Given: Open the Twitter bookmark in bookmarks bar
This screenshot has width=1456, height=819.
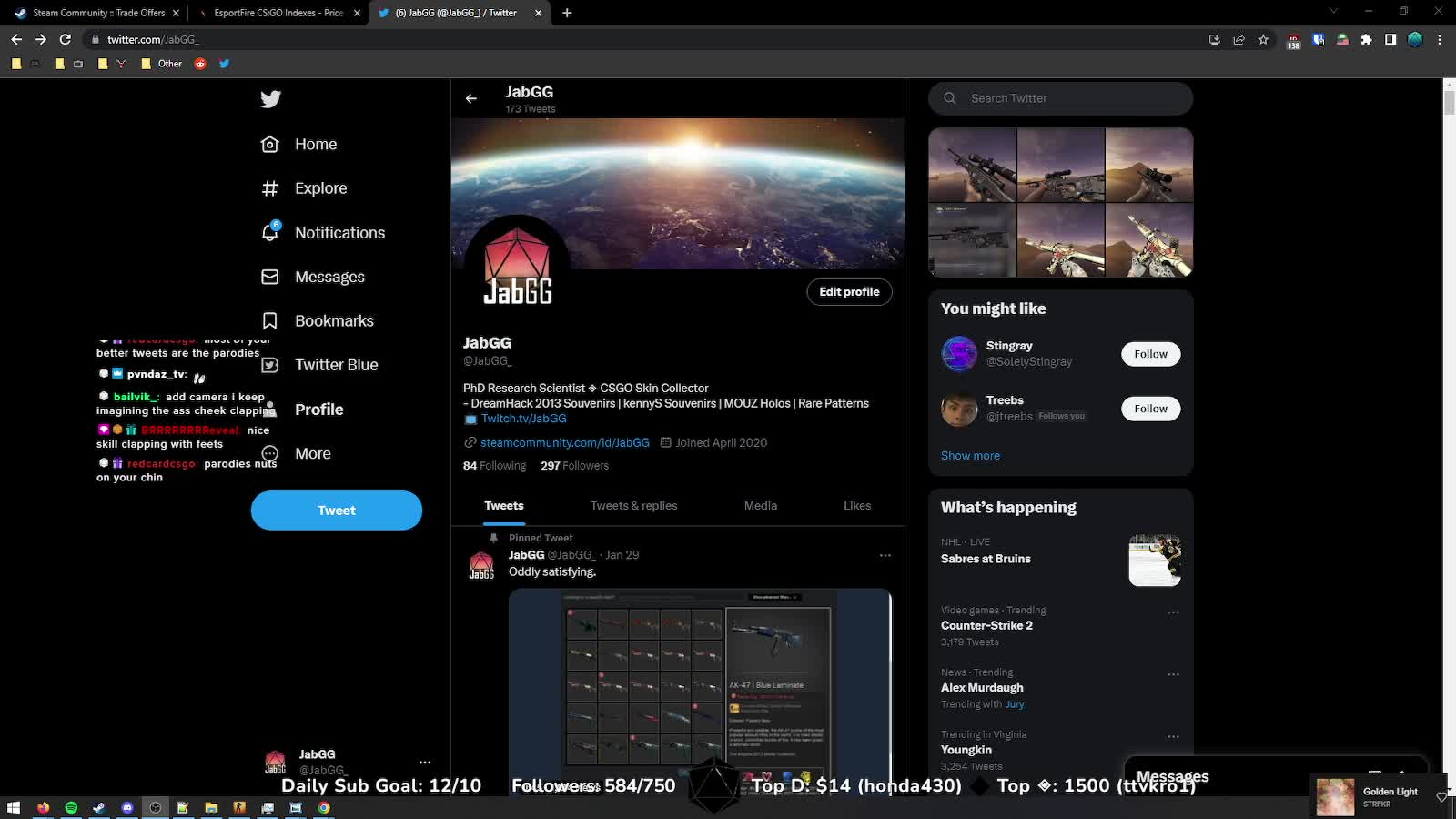Looking at the screenshot, I should point(224,64).
